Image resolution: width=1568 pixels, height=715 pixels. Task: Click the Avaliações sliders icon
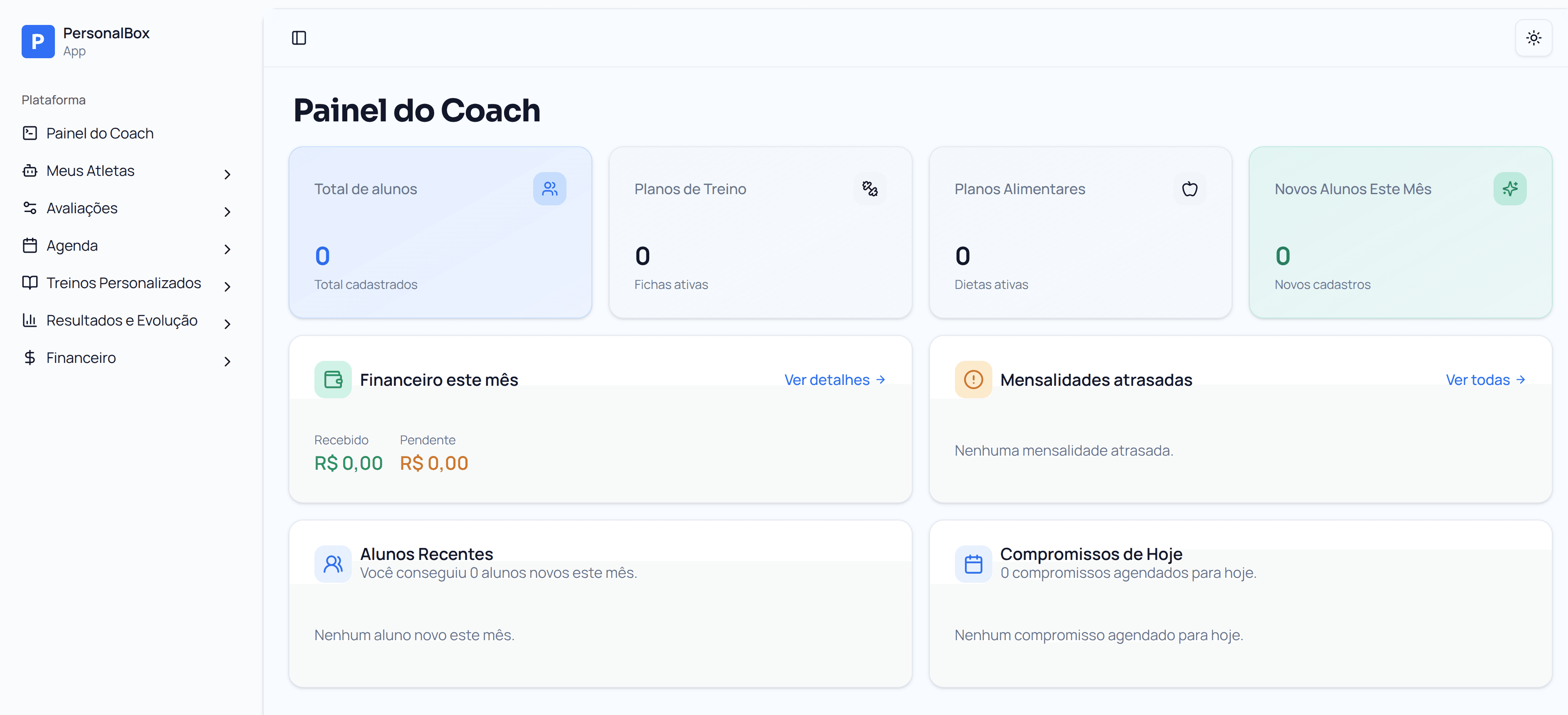[30, 207]
